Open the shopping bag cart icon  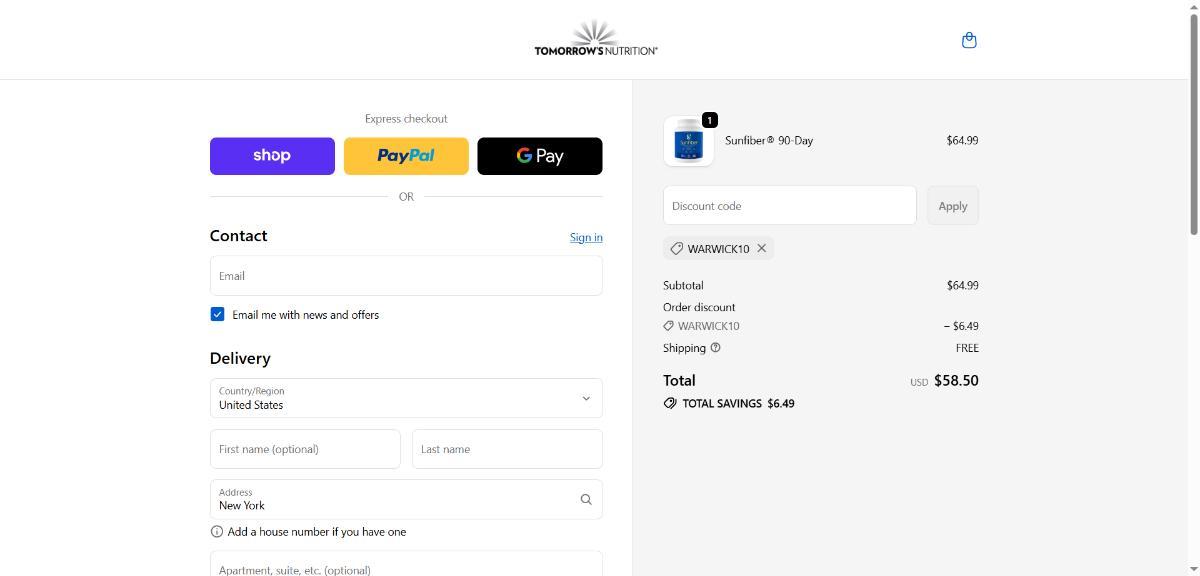pyautogui.click(x=968, y=40)
